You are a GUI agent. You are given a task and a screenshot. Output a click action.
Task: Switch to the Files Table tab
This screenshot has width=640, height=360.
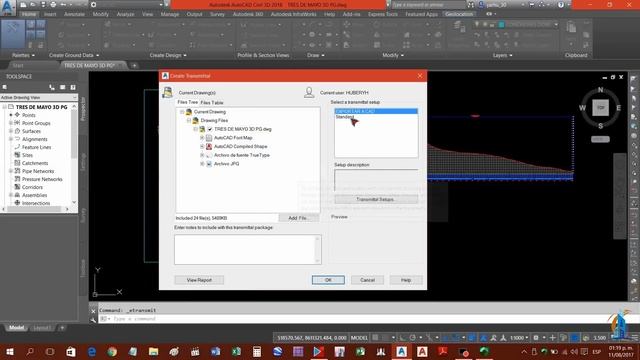(x=212, y=103)
